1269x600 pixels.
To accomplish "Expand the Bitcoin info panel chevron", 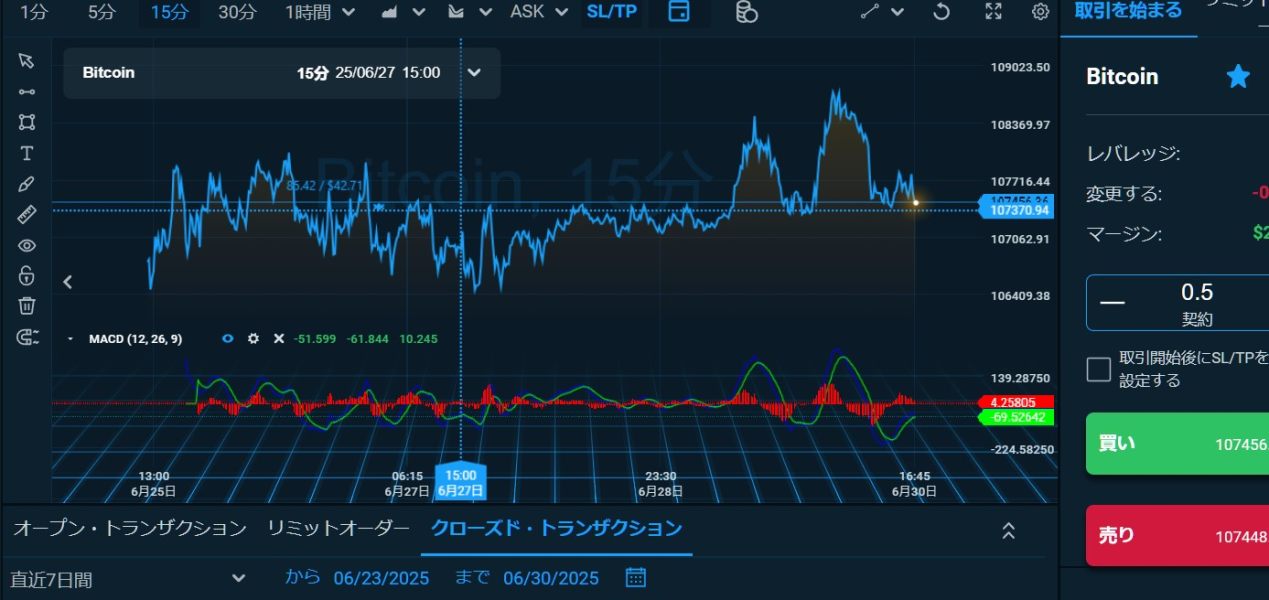I will 474,72.
